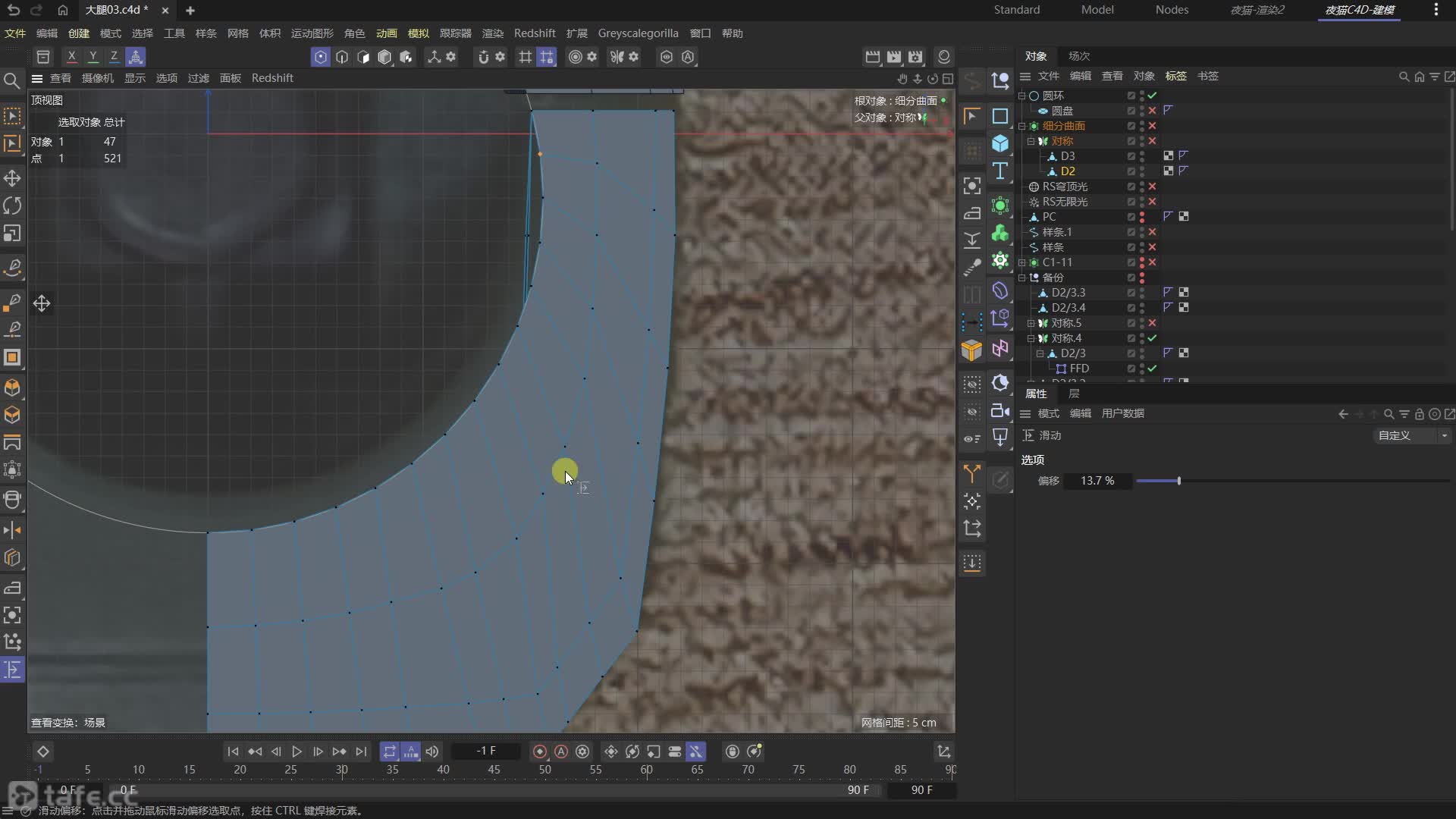Image resolution: width=1456 pixels, height=819 pixels.
Task: Open the viewport 摄像机 menu
Action: (x=97, y=78)
